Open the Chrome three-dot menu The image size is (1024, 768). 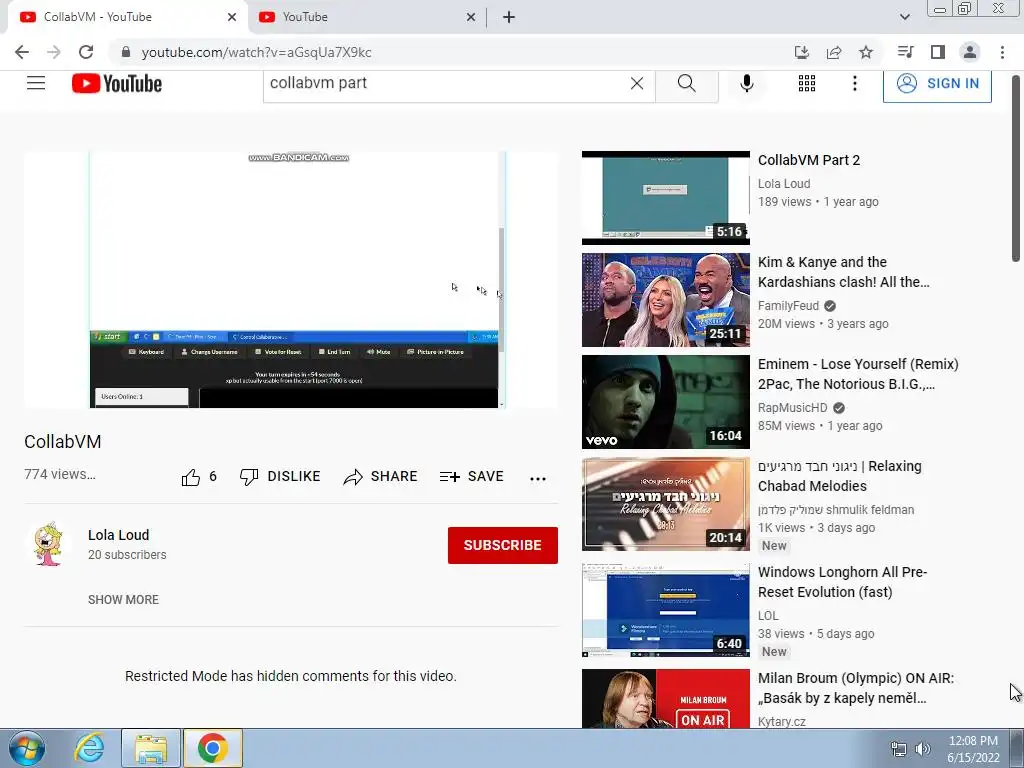point(1002,52)
